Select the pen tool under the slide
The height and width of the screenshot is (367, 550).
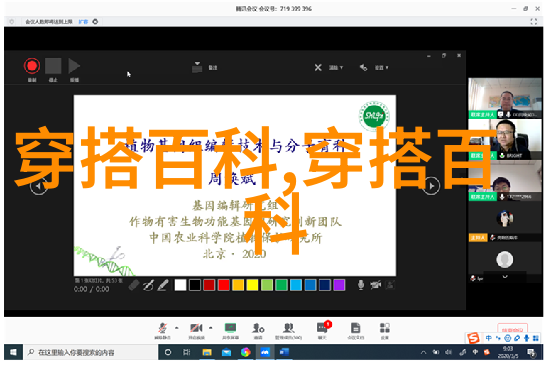click(x=148, y=285)
